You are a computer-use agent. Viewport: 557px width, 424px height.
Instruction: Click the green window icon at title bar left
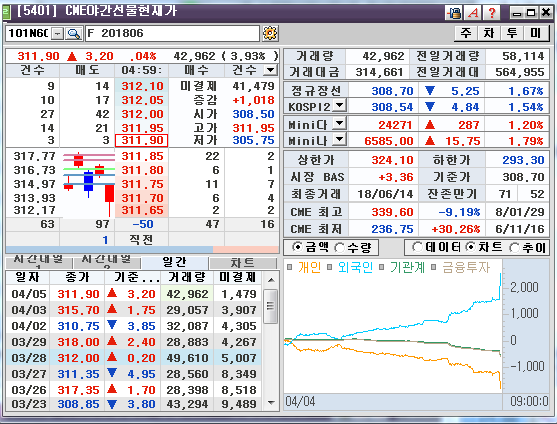coord(7,12)
